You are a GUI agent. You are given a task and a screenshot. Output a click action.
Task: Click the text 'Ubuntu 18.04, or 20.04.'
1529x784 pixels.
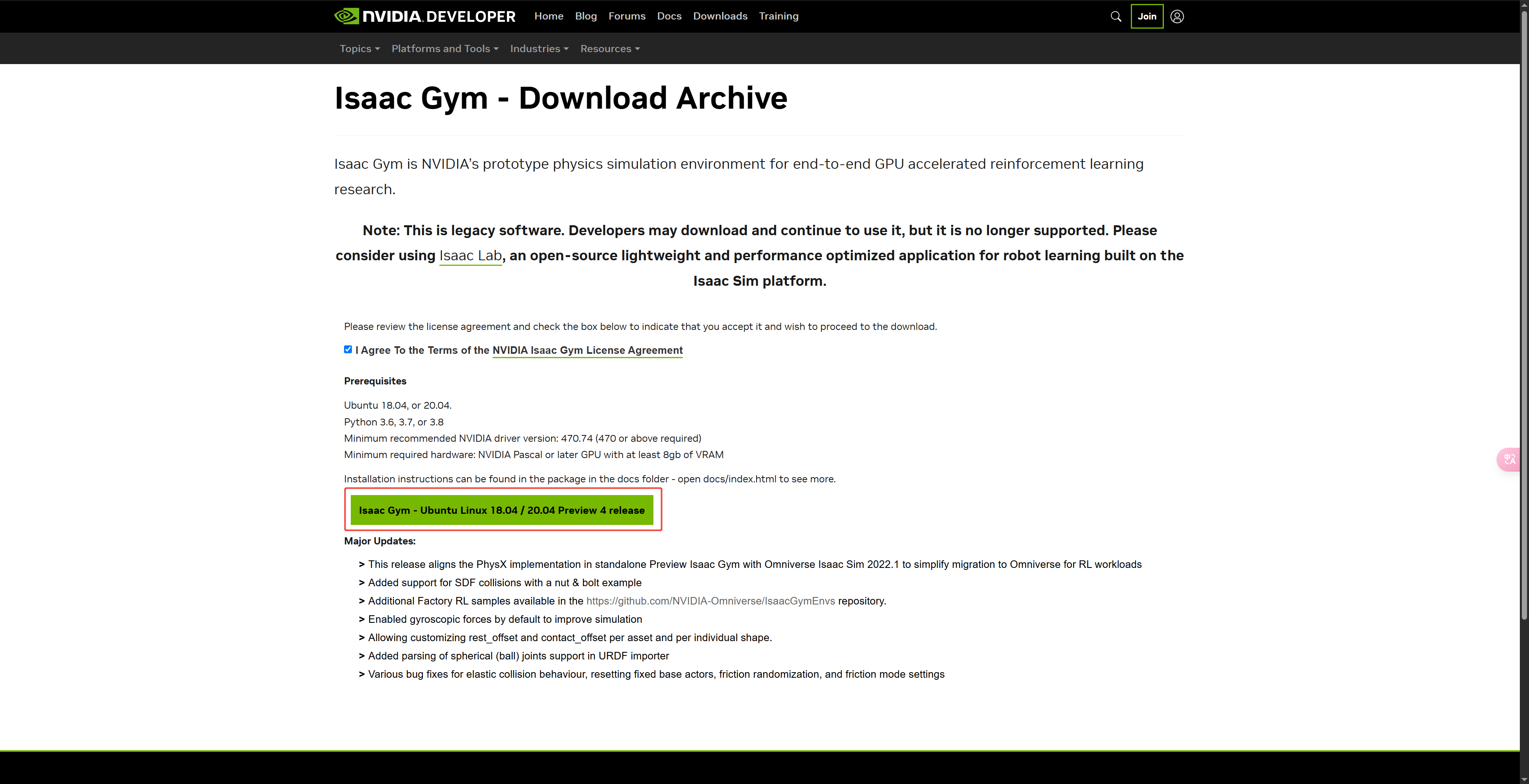(x=398, y=406)
